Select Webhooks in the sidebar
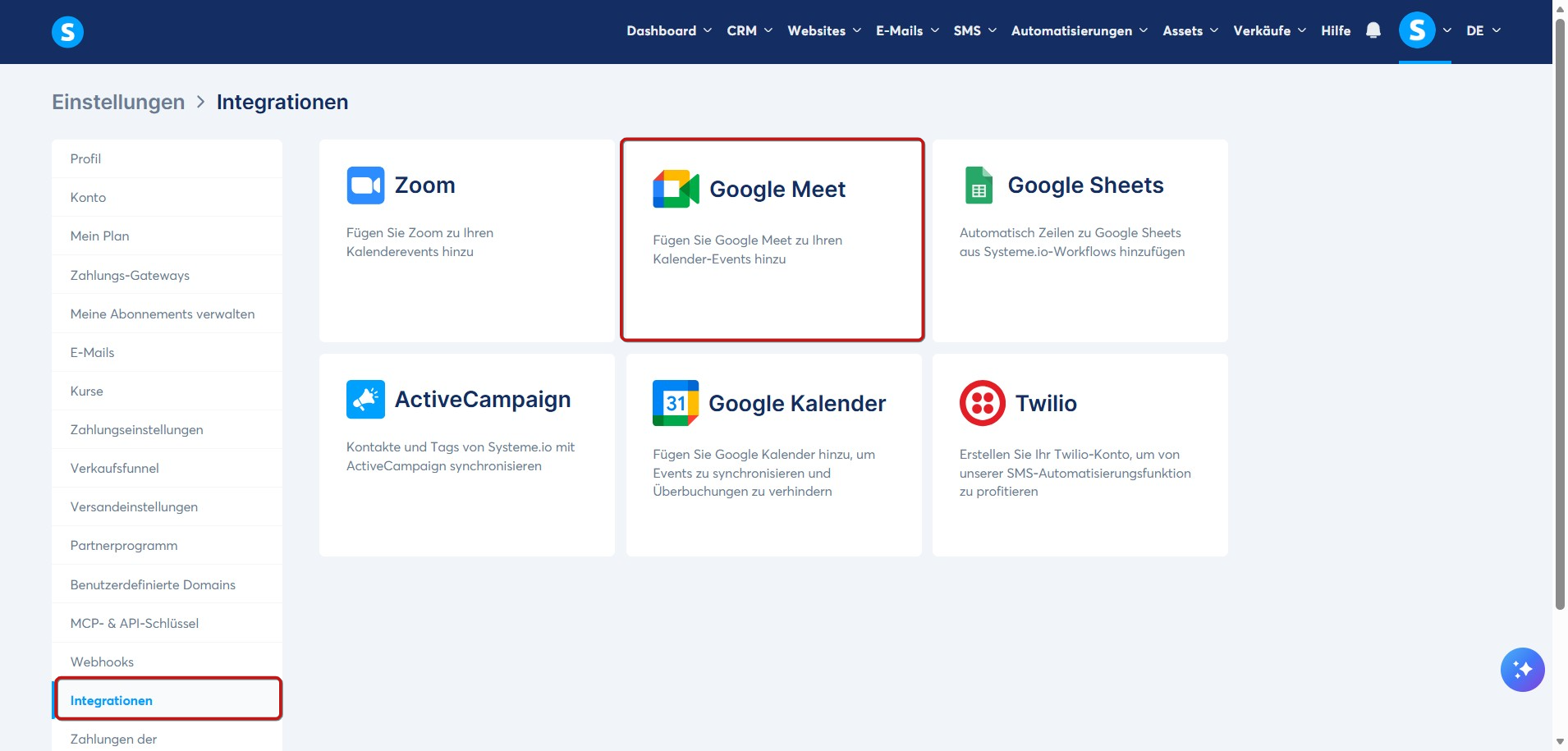Image resolution: width=1568 pixels, height=751 pixels. point(167,662)
